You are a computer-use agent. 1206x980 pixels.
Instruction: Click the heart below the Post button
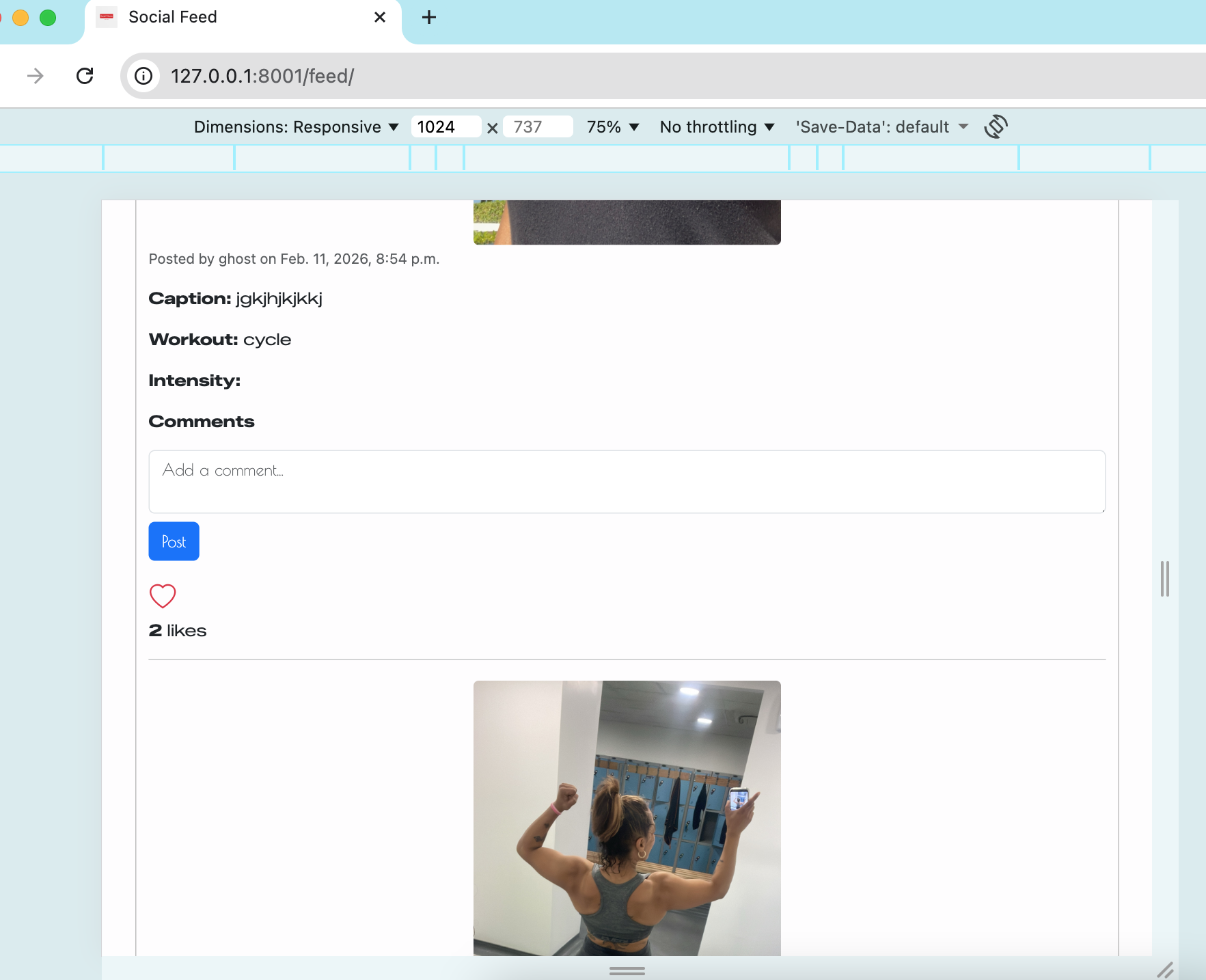point(162,596)
